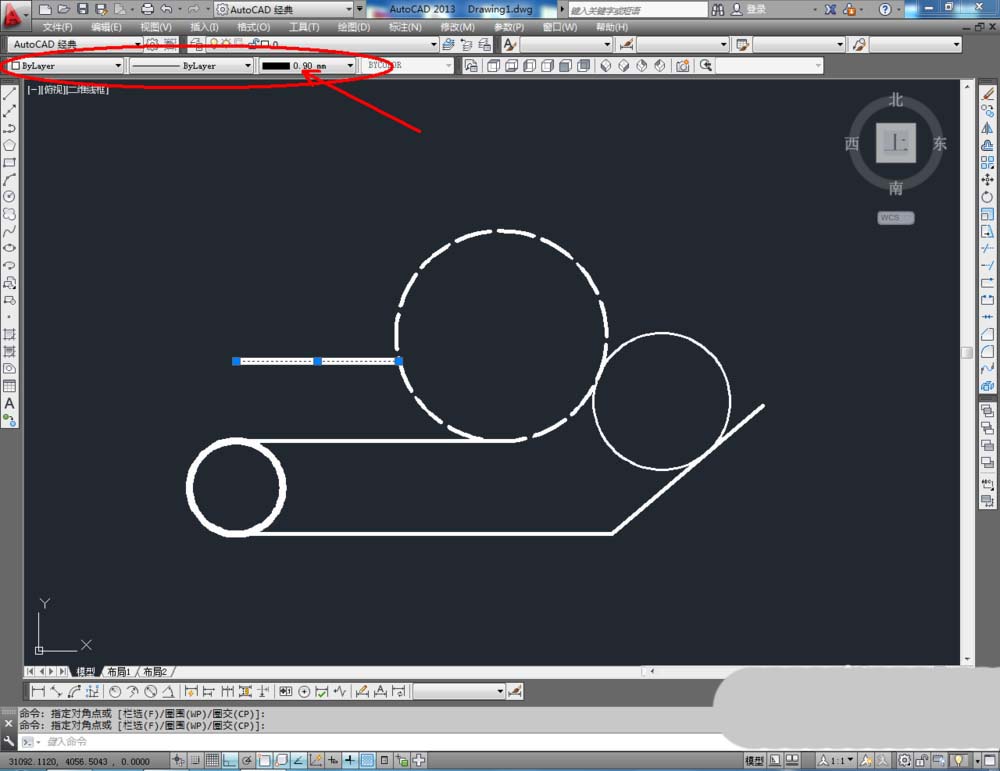Toggle Polar tracking in the status bar
The image size is (1000, 771).
(x=247, y=760)
